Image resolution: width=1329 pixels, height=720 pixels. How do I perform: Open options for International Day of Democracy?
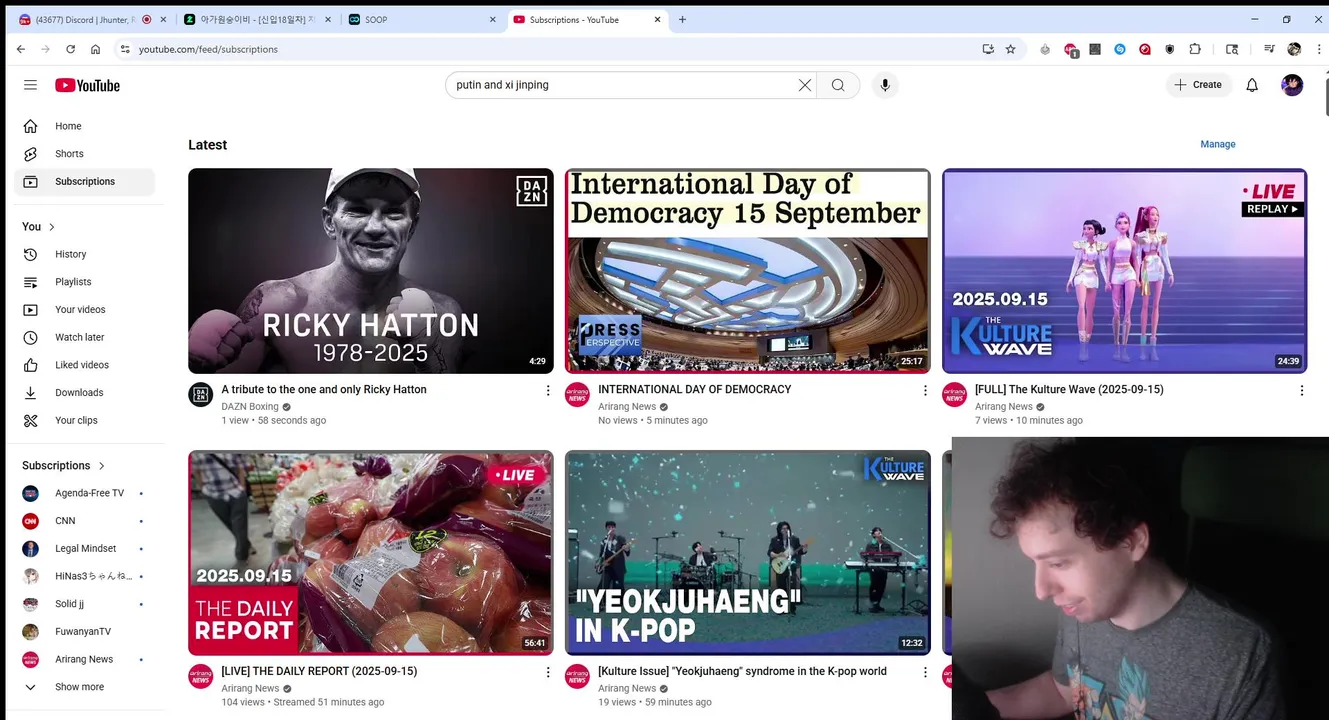point(924,391)
